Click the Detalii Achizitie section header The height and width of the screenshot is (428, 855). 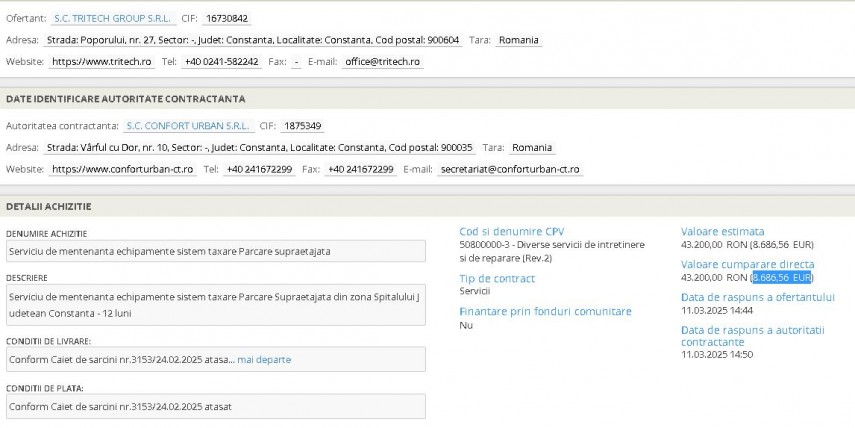tap(49, 205)
